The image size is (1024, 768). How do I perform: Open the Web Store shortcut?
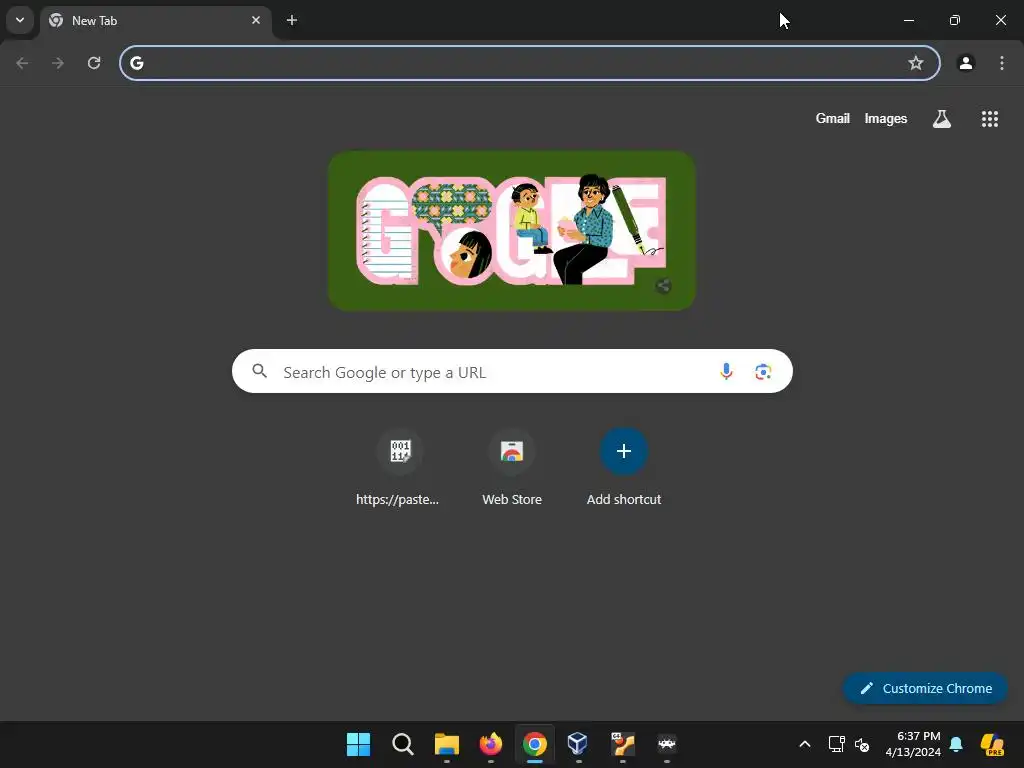click(512, 468)
